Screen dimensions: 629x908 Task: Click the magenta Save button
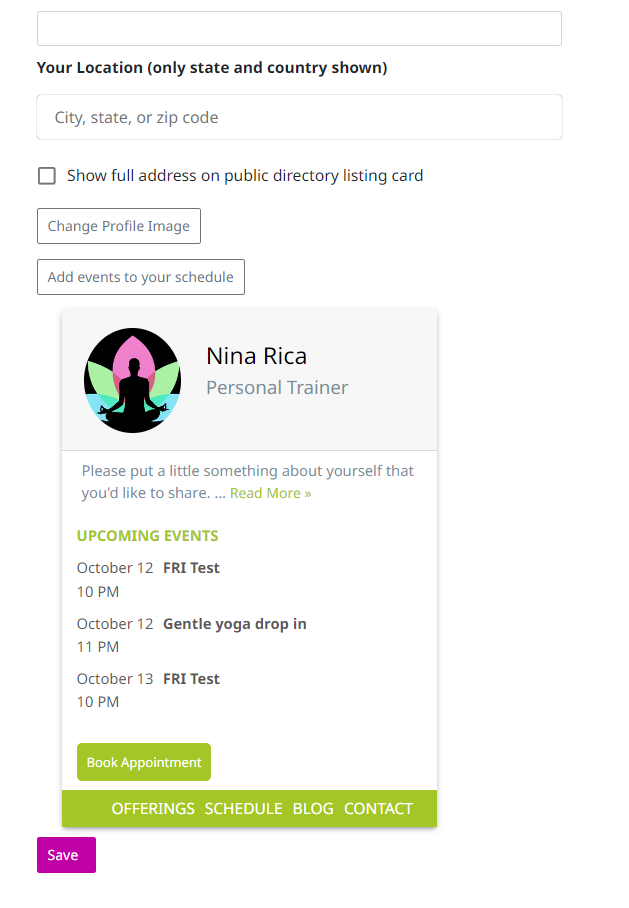coord(67,855)
